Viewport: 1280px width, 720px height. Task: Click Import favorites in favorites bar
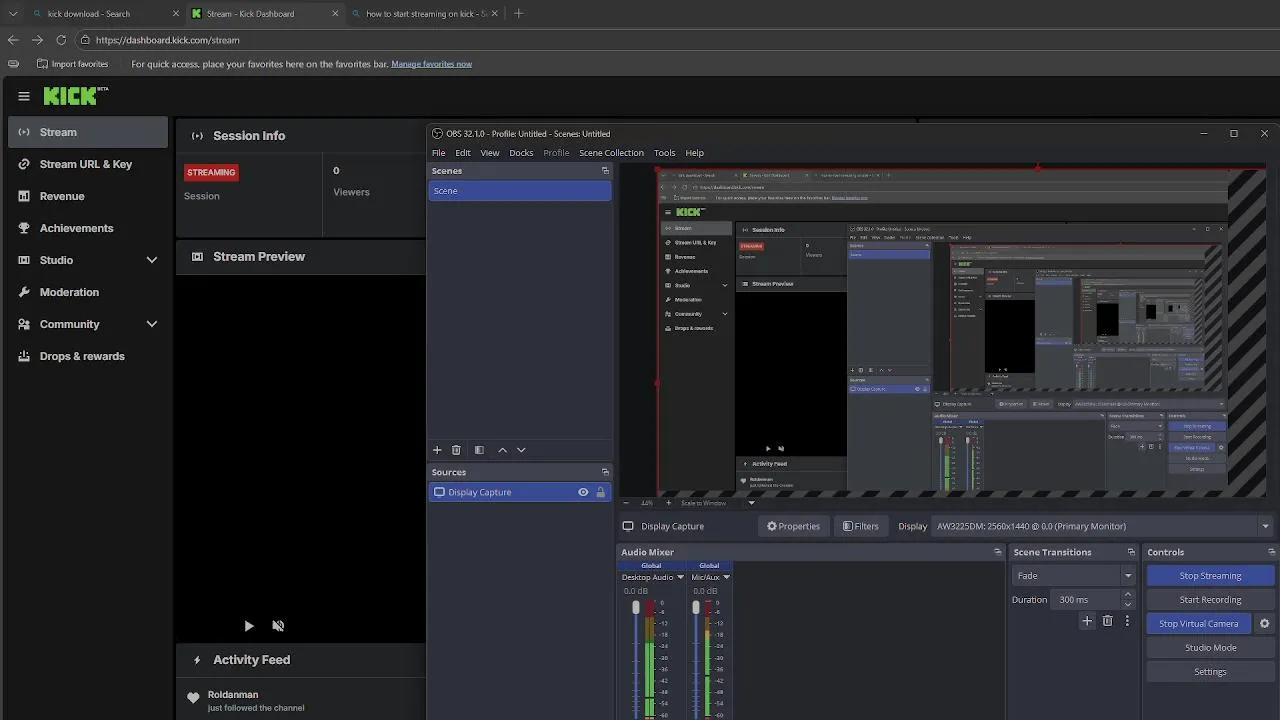(x=72, y=64)
